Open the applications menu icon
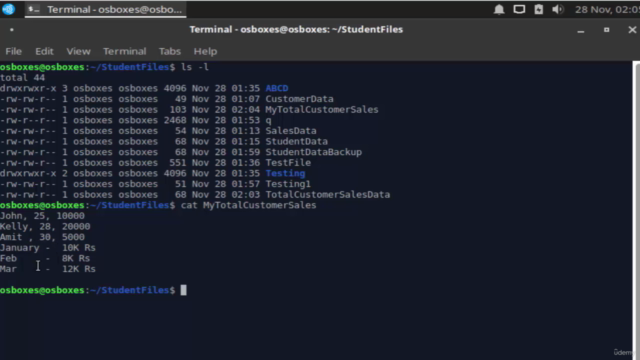The width and height of the screenshot is (640, 360). (8, 9)
